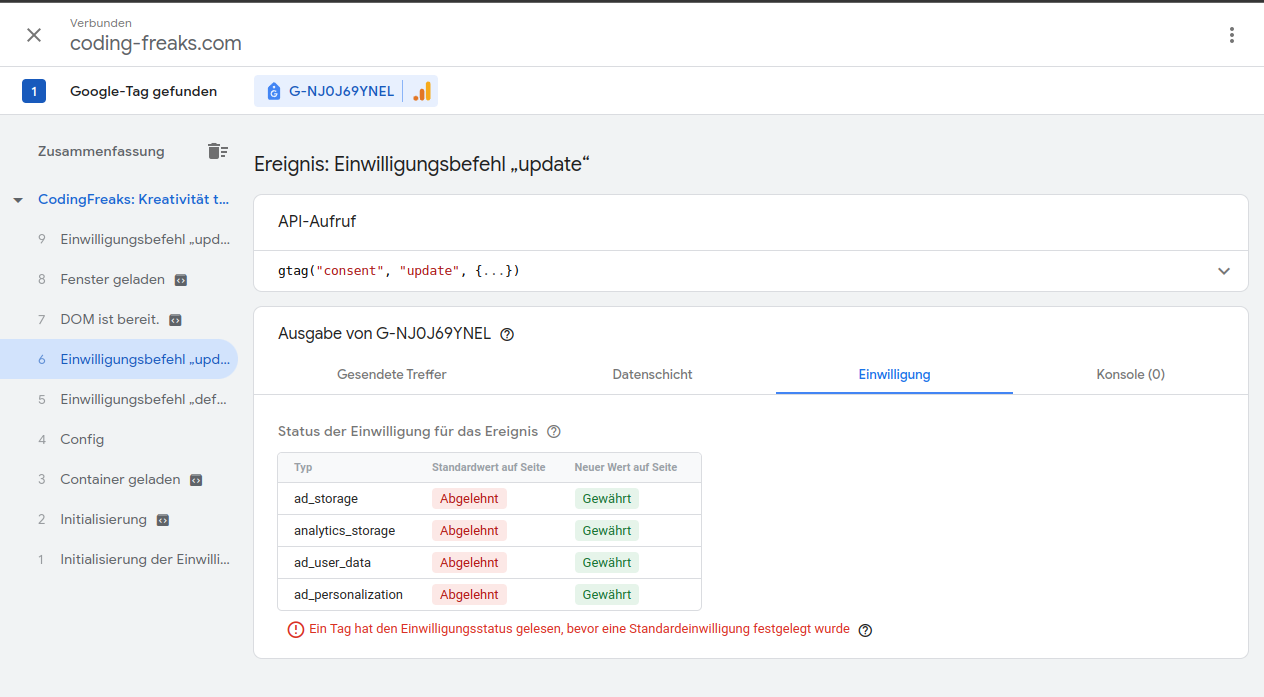Click the code icon beside Fenster geladen
The width and height of the screenshot is (1264, 697).
pos(180,279)
